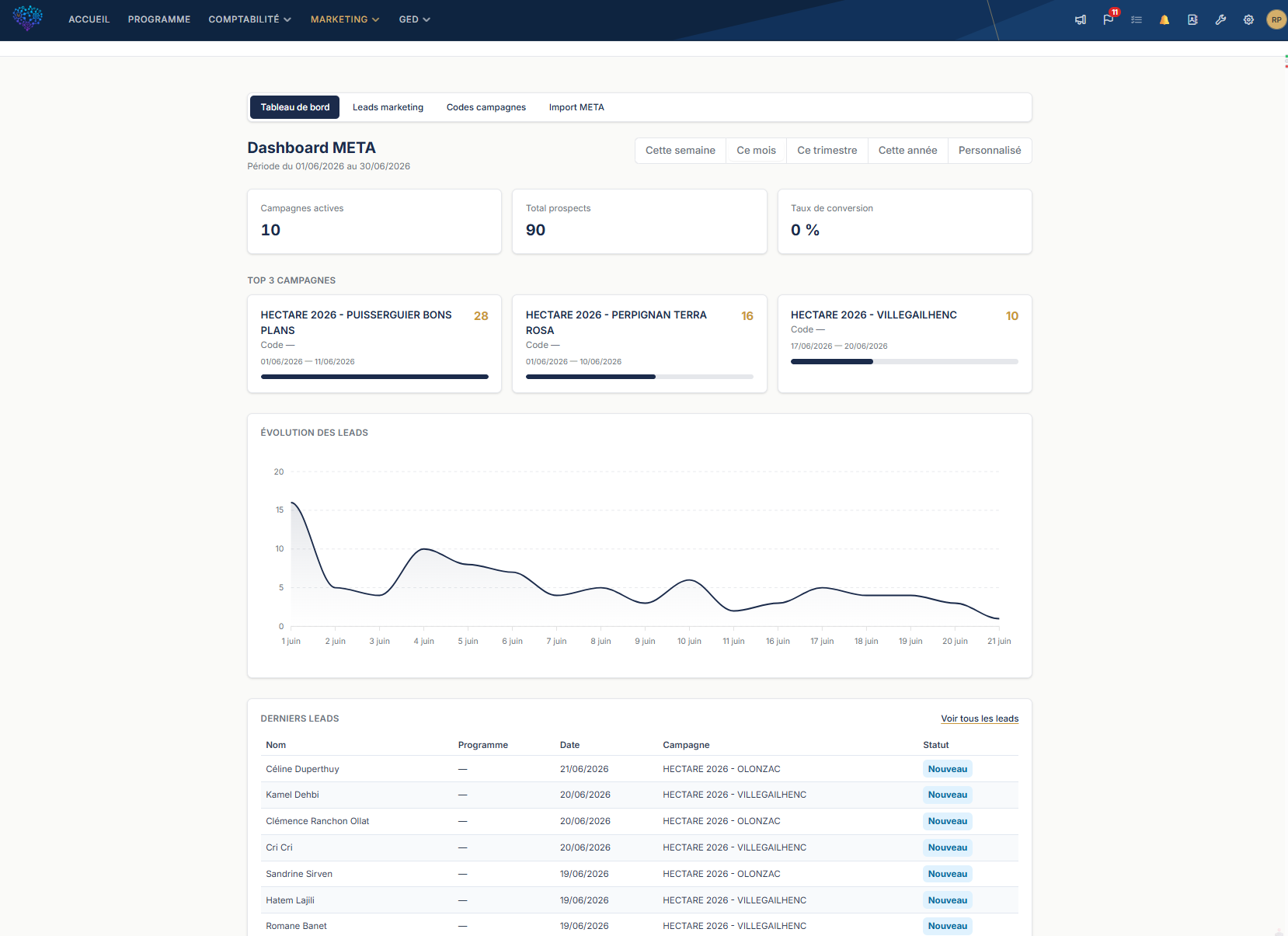Open the flag icon with 11 badge
This screenshot has width=1288, height=936.
[1109, 20]
